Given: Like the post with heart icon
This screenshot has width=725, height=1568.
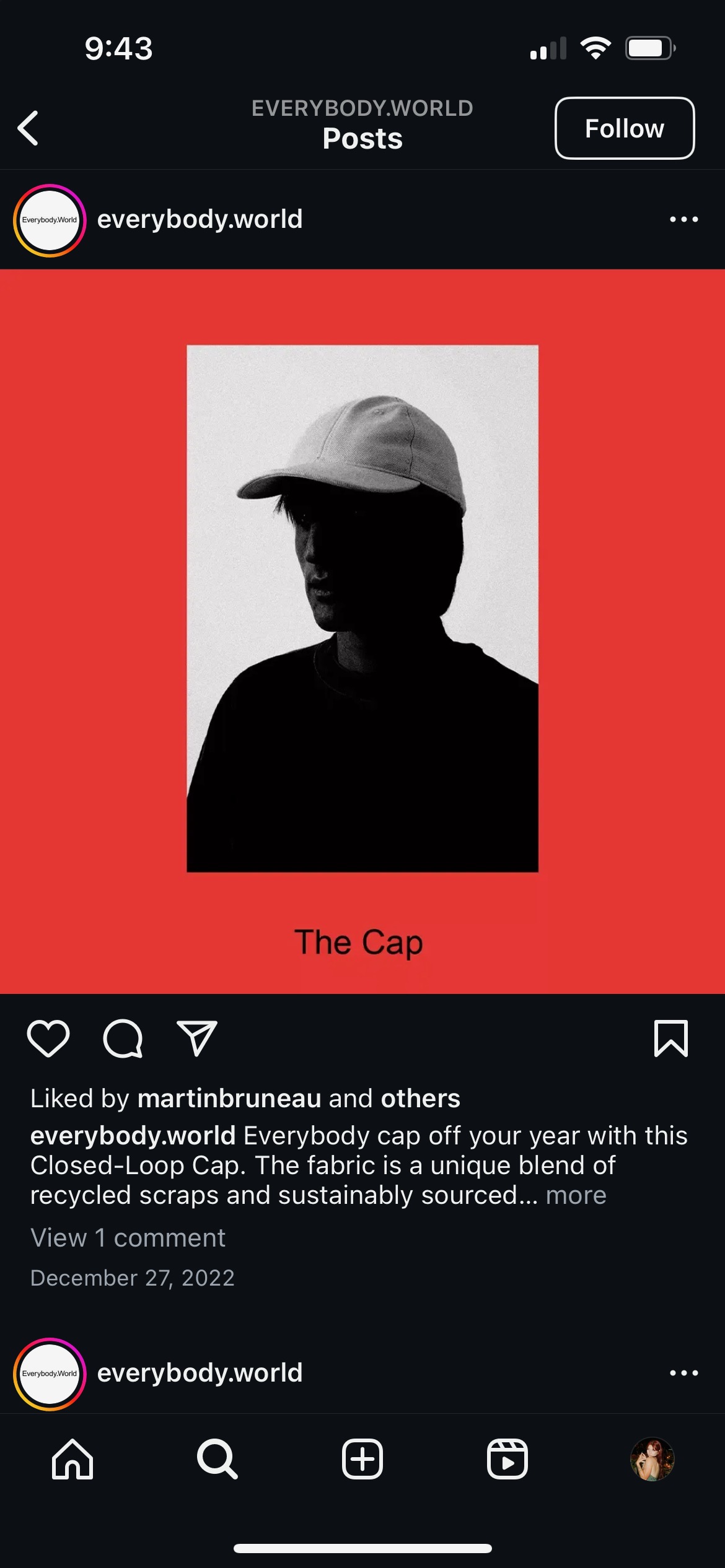Looking at the screenshot, I should click(48, 1038).
